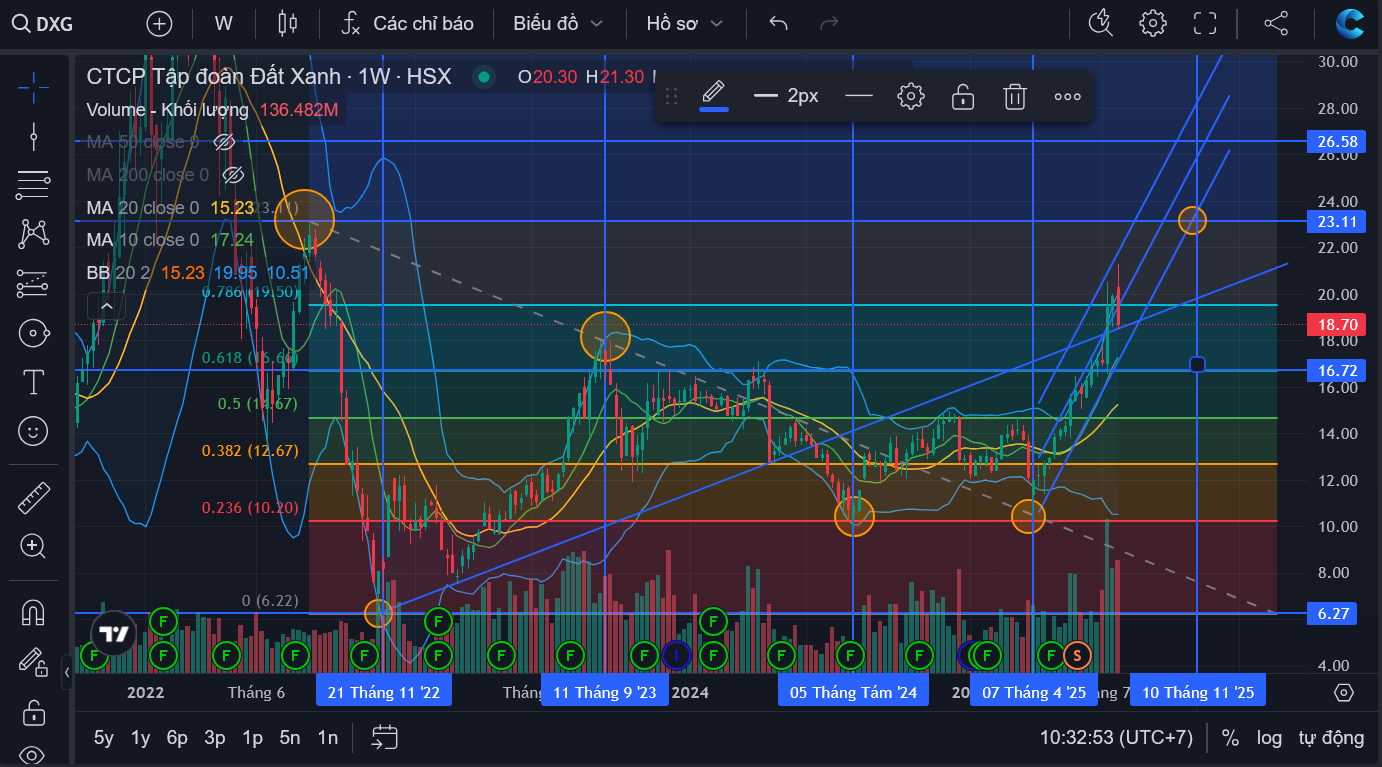Select the 1p date range
Viewport: 1382px width, 767px height.
tap(252, 738)
